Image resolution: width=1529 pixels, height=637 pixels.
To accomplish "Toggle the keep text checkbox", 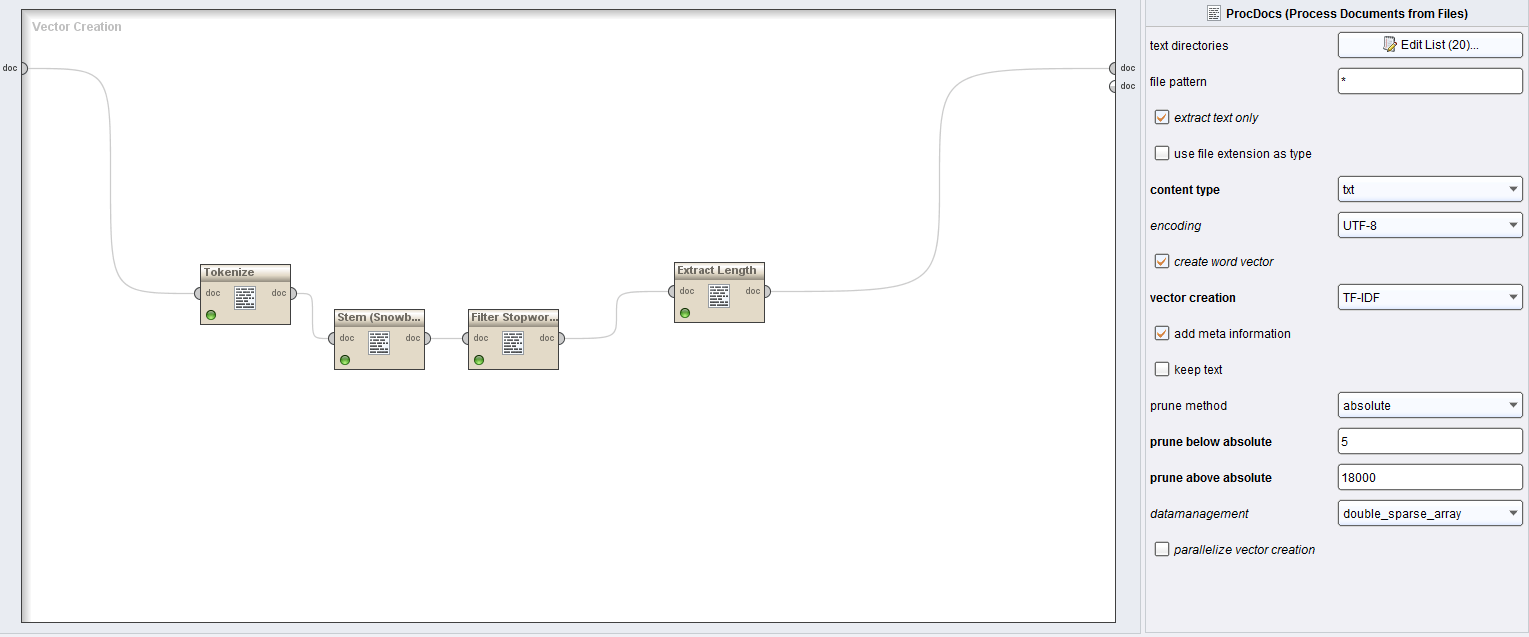I will (1161, 369).
